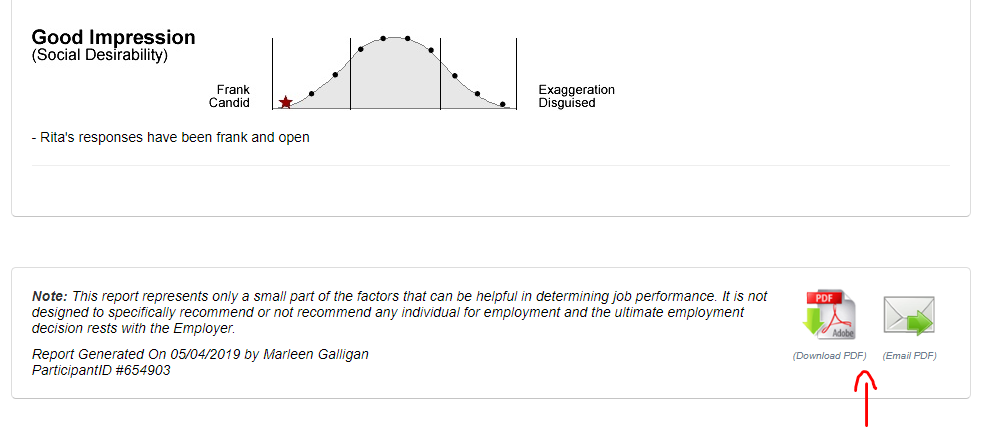Click Rita's responses summary sentence
985x427 pixels.
click(170, 137)
